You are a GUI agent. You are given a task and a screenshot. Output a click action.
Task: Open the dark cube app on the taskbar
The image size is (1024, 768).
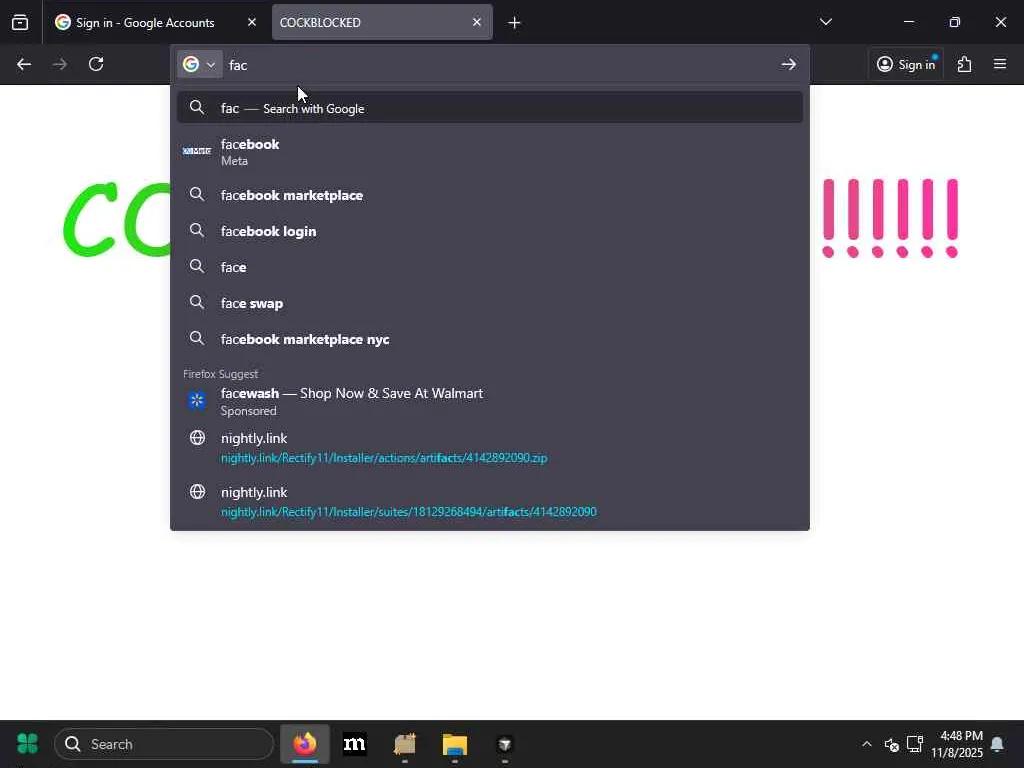pyautogui.click(x=505, y=744)
